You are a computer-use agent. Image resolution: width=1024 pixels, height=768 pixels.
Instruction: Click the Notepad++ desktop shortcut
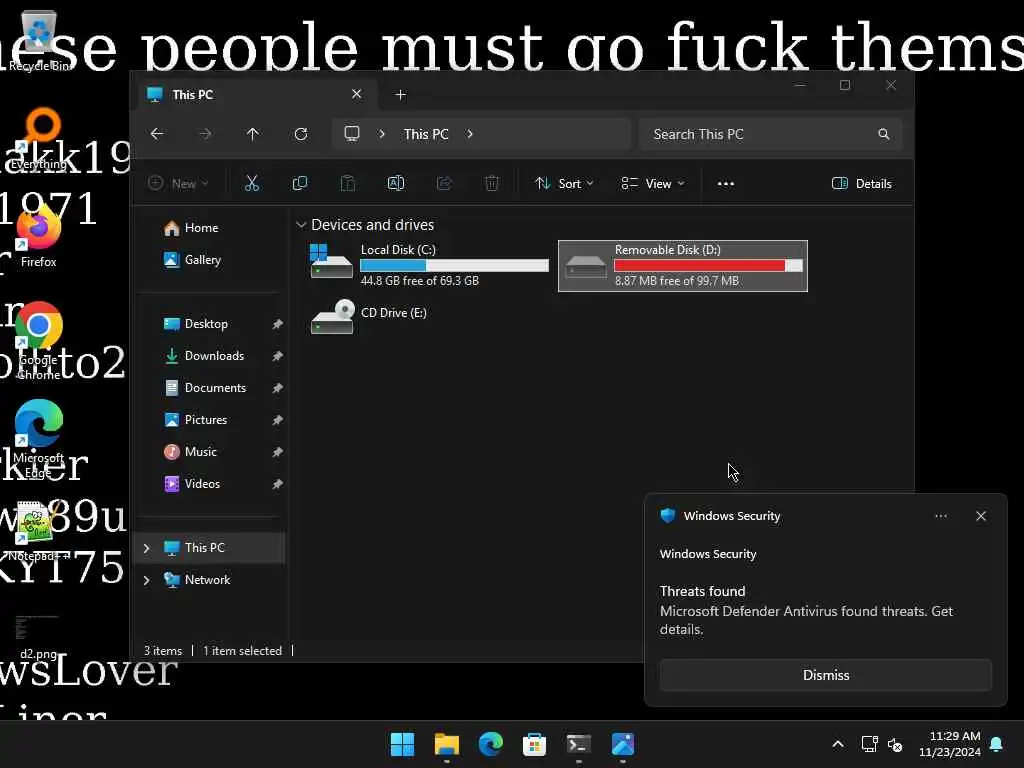pos(39,532)
